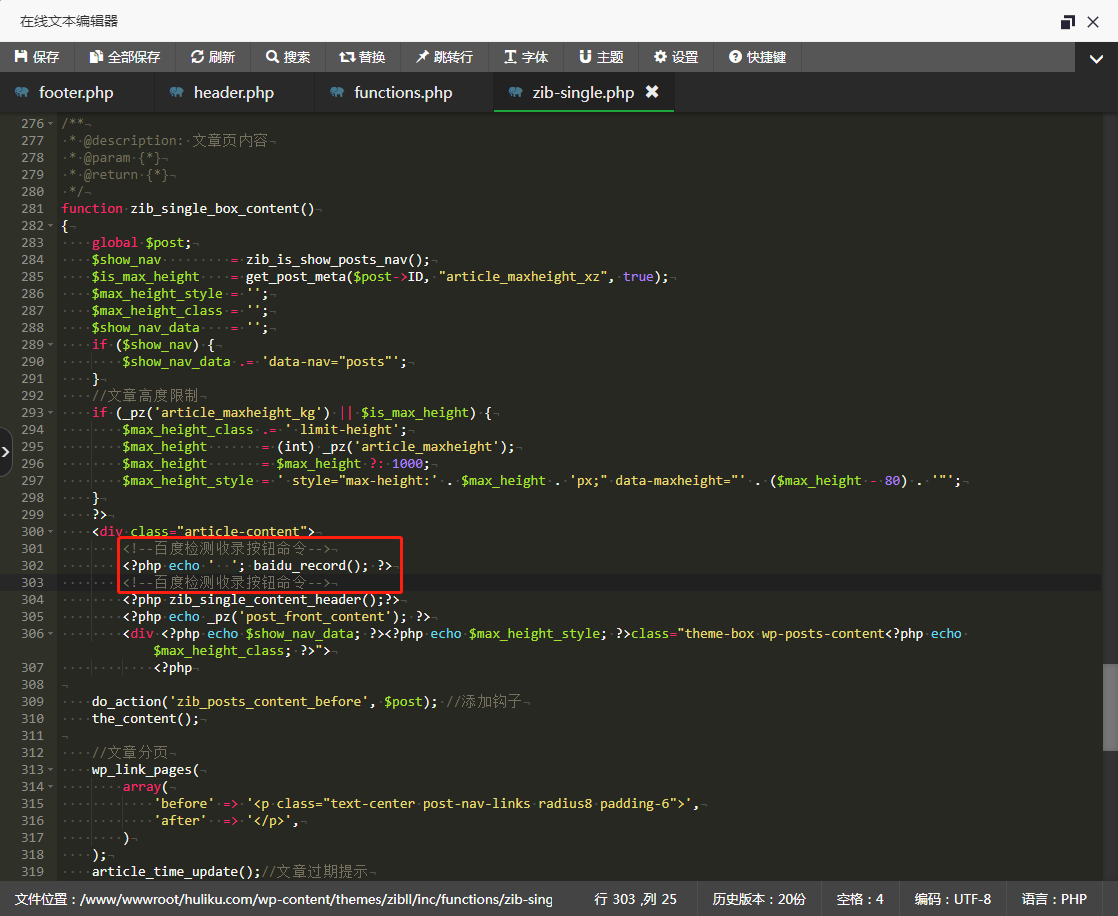1118x916 pixels.
Task: Close the zib-single.php tab
Action: pos(652,92)
